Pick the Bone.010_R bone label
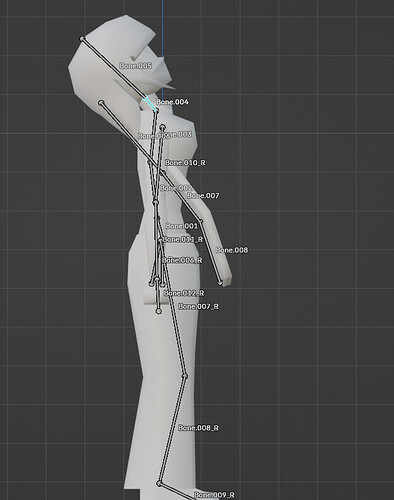This screenshot has width=394, height=500. coord(185,163)
